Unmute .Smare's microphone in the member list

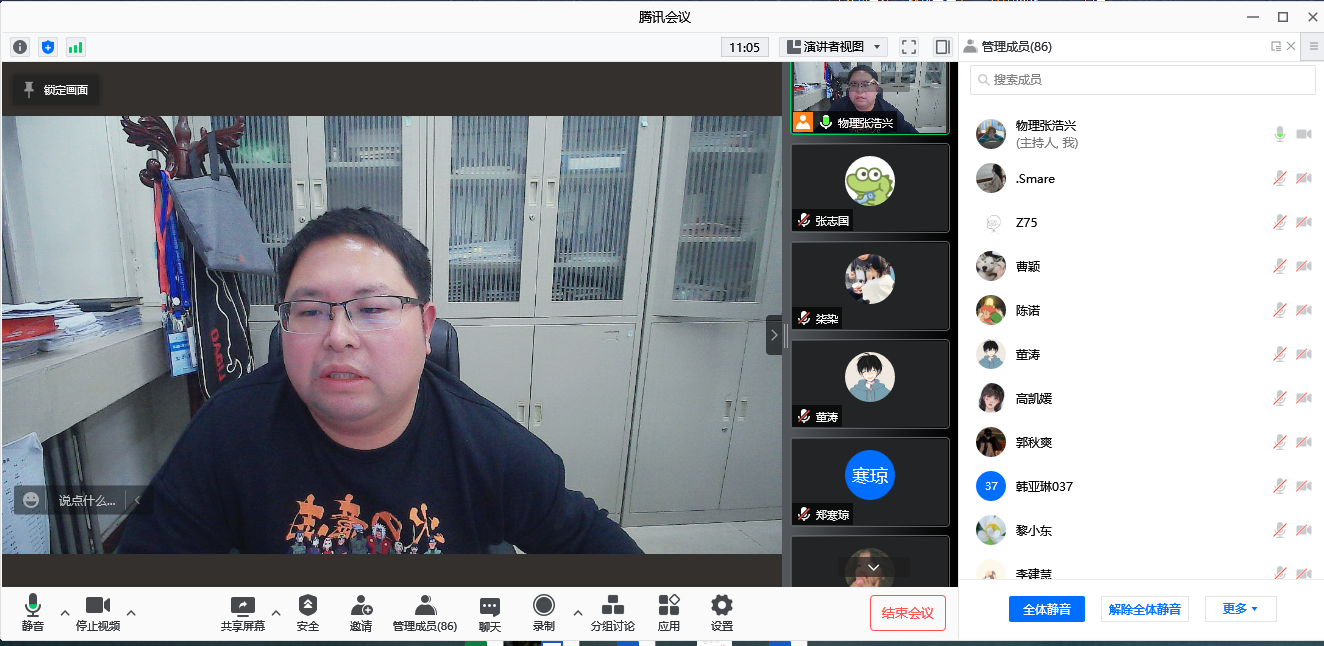click(1279, 179)
